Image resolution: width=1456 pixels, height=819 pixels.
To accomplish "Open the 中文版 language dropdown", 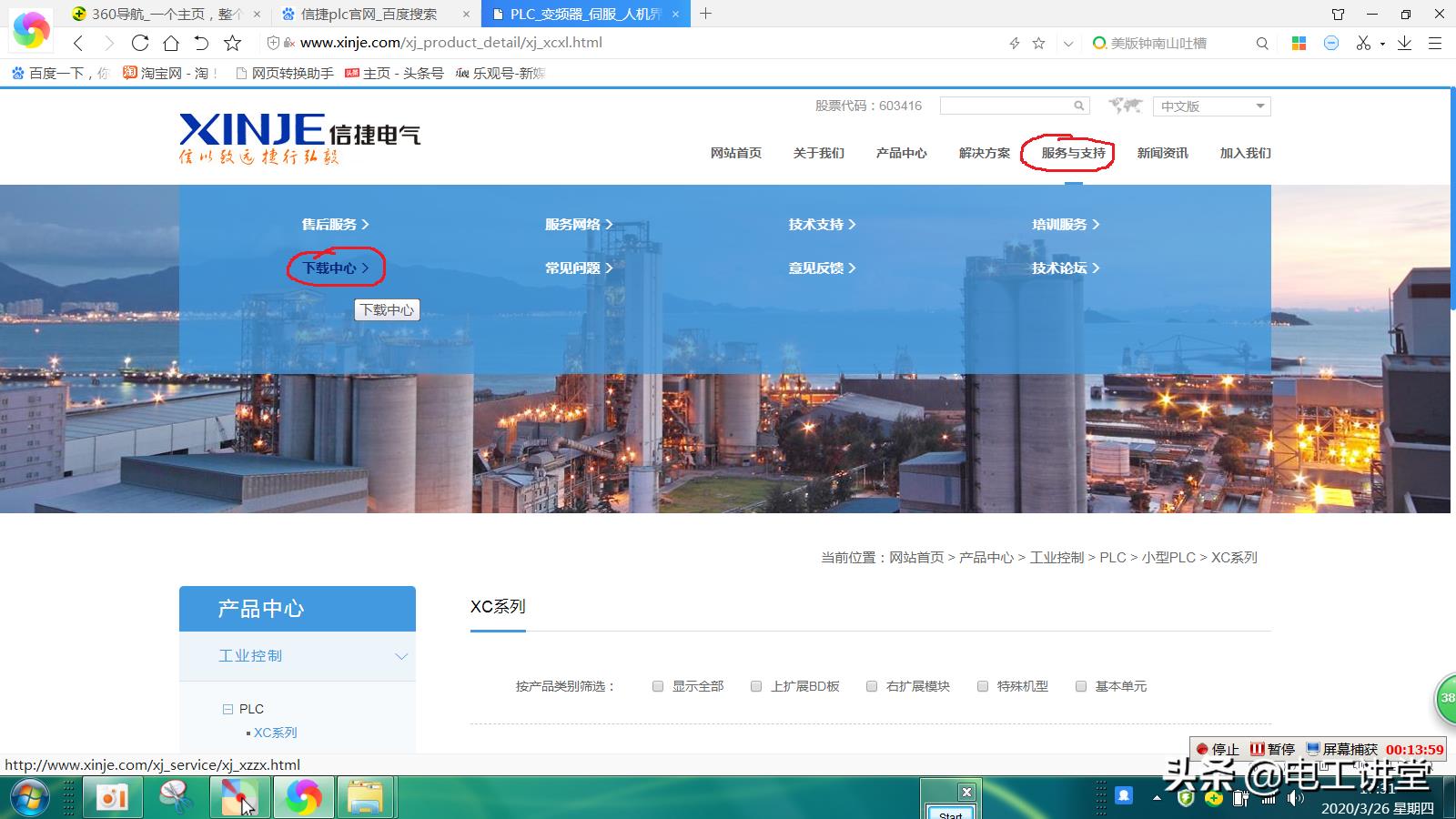I will (1211, 106).
